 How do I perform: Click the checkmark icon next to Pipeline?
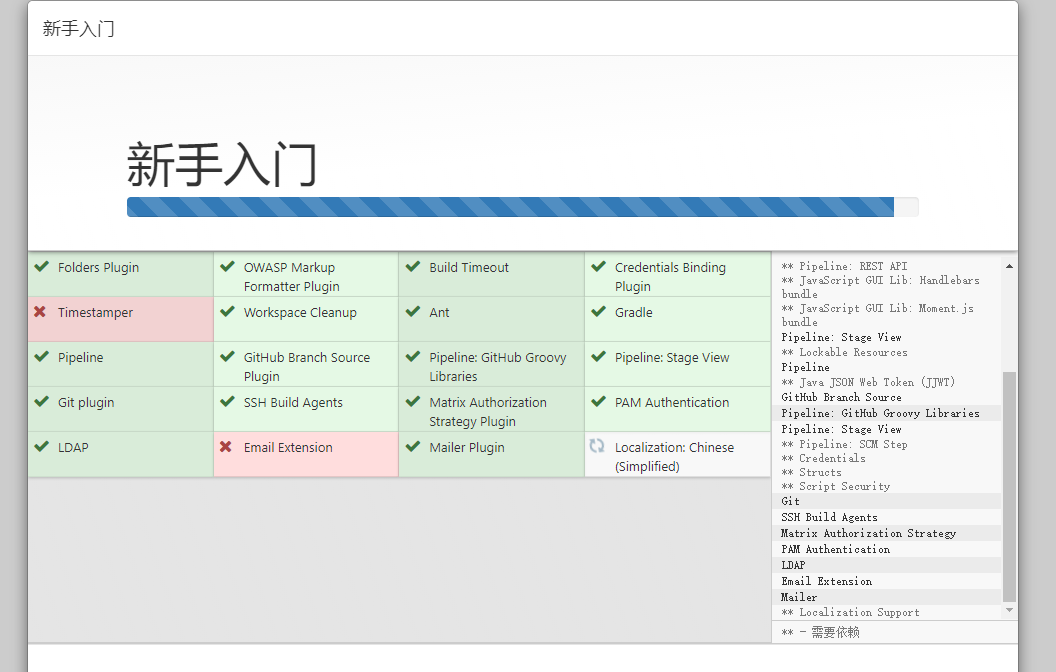click(42, 357)
